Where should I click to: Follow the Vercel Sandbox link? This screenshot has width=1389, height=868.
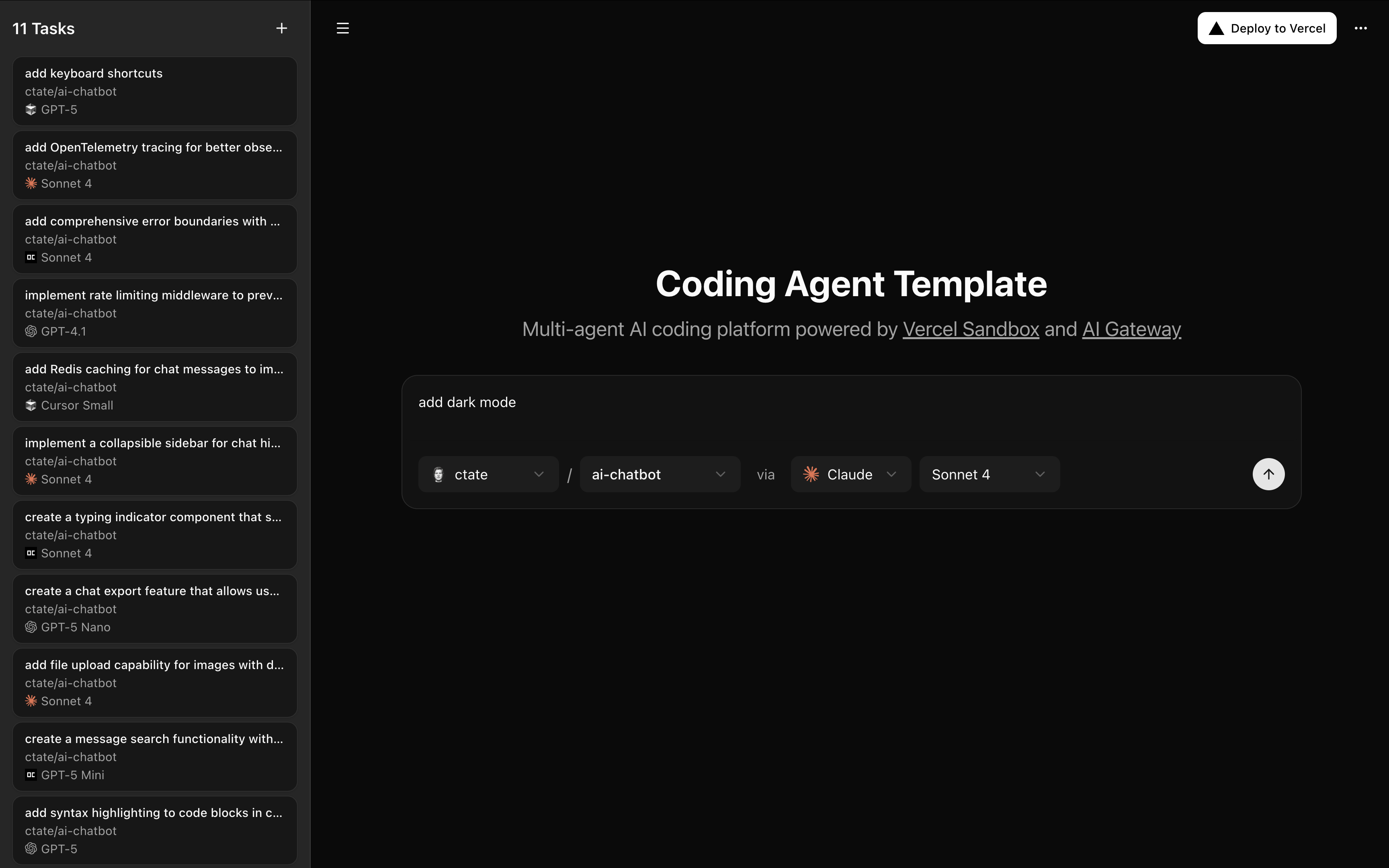point(971,330)
